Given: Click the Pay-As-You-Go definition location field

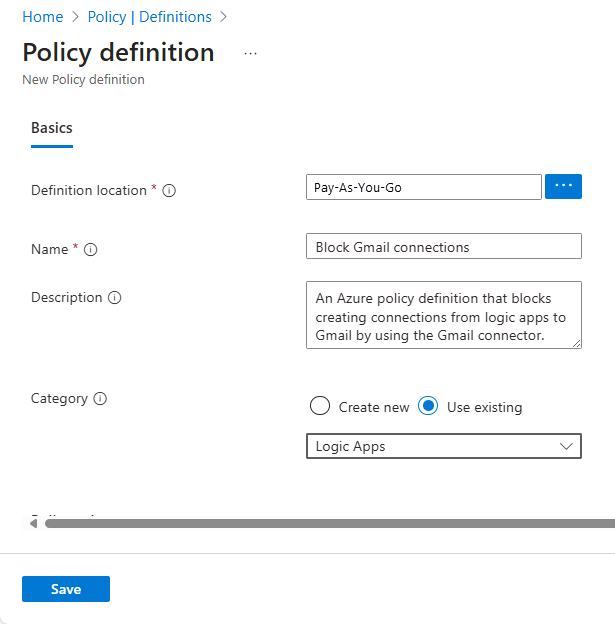Looking at the screenshot, I should coord(423,187).
